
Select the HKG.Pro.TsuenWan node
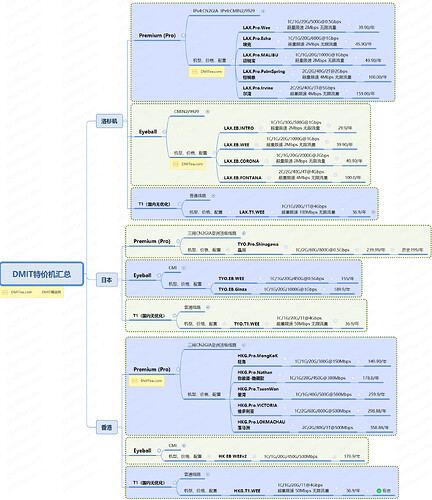(x=258, y=392)
